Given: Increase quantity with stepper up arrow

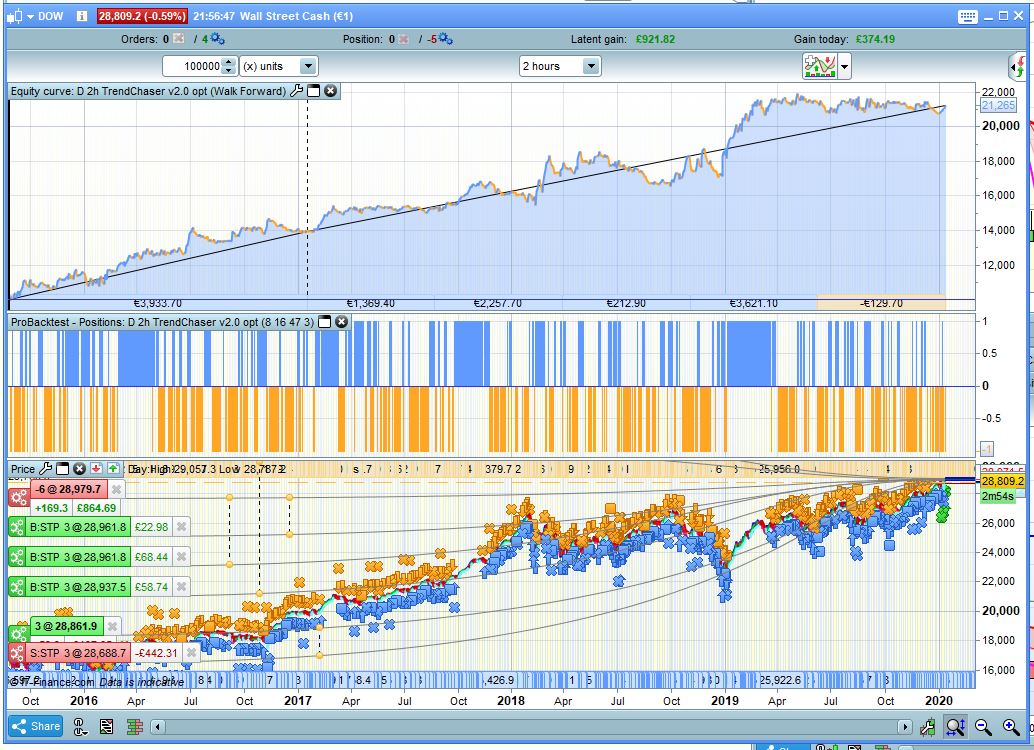Looking at the screenshot, I should [229, 62].
